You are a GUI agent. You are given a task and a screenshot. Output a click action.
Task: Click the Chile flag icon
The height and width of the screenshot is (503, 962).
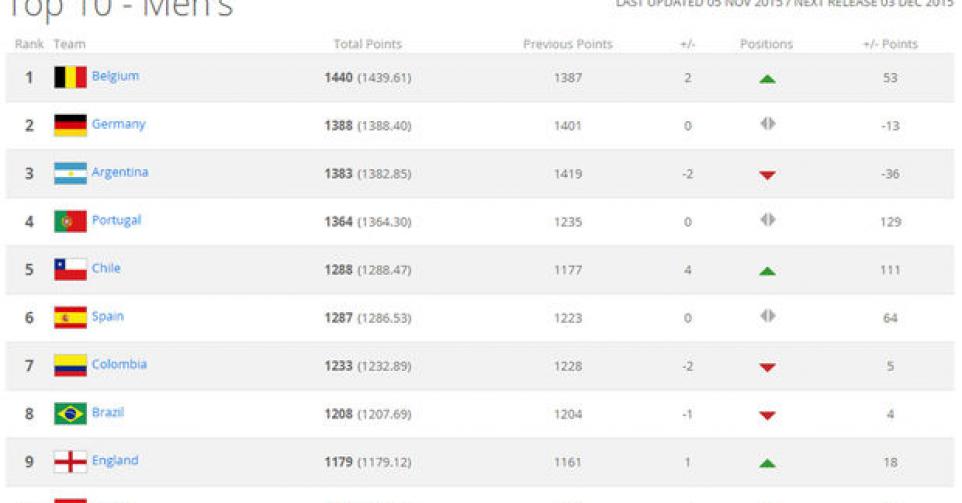70,269
